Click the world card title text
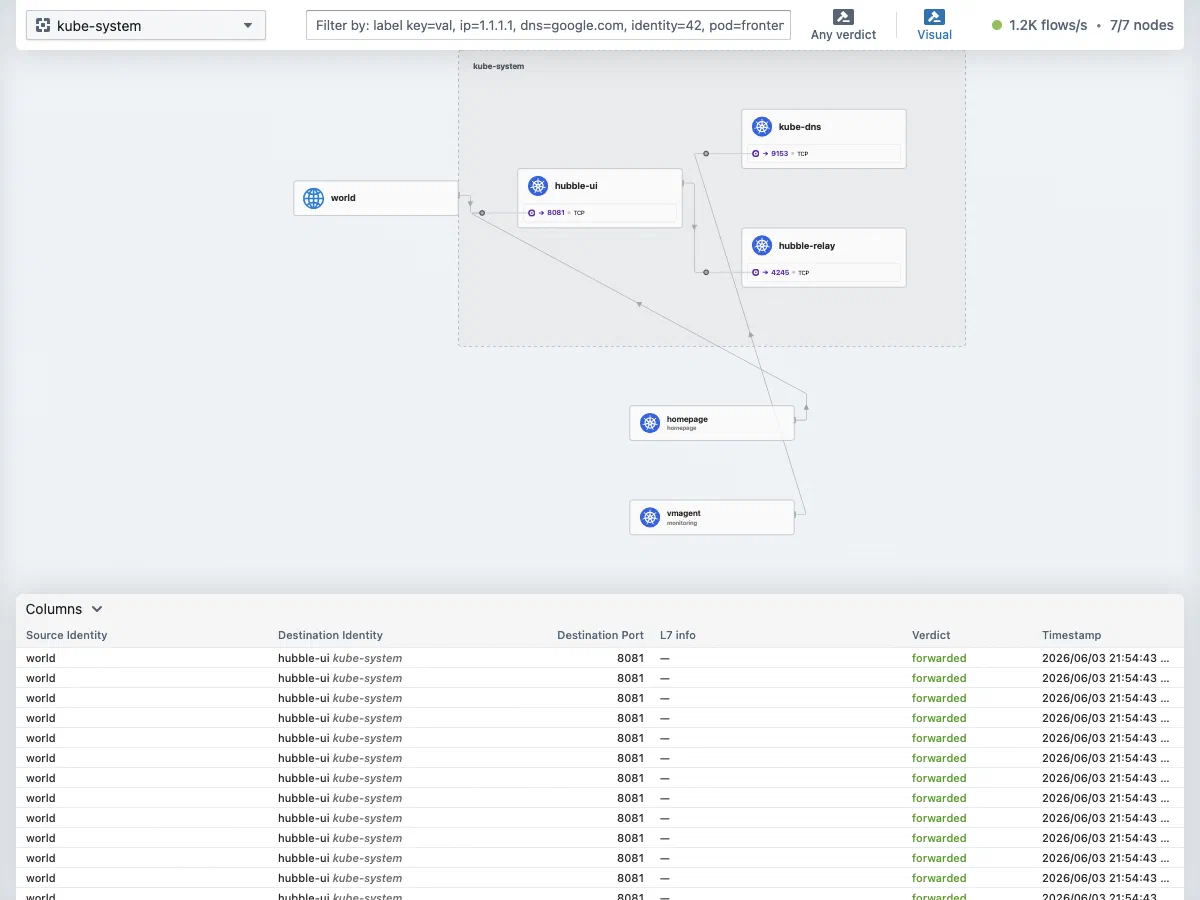The width and height of the screenshot is (1200, 900). click(343, 198)
